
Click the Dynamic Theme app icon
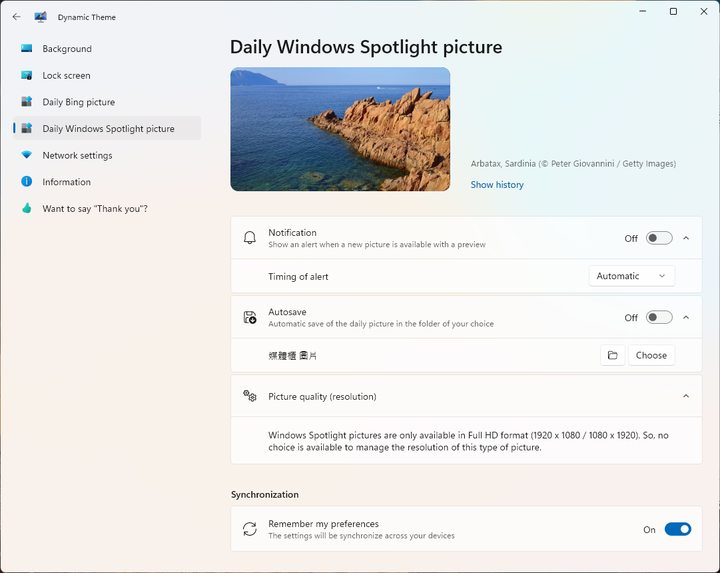40,17
